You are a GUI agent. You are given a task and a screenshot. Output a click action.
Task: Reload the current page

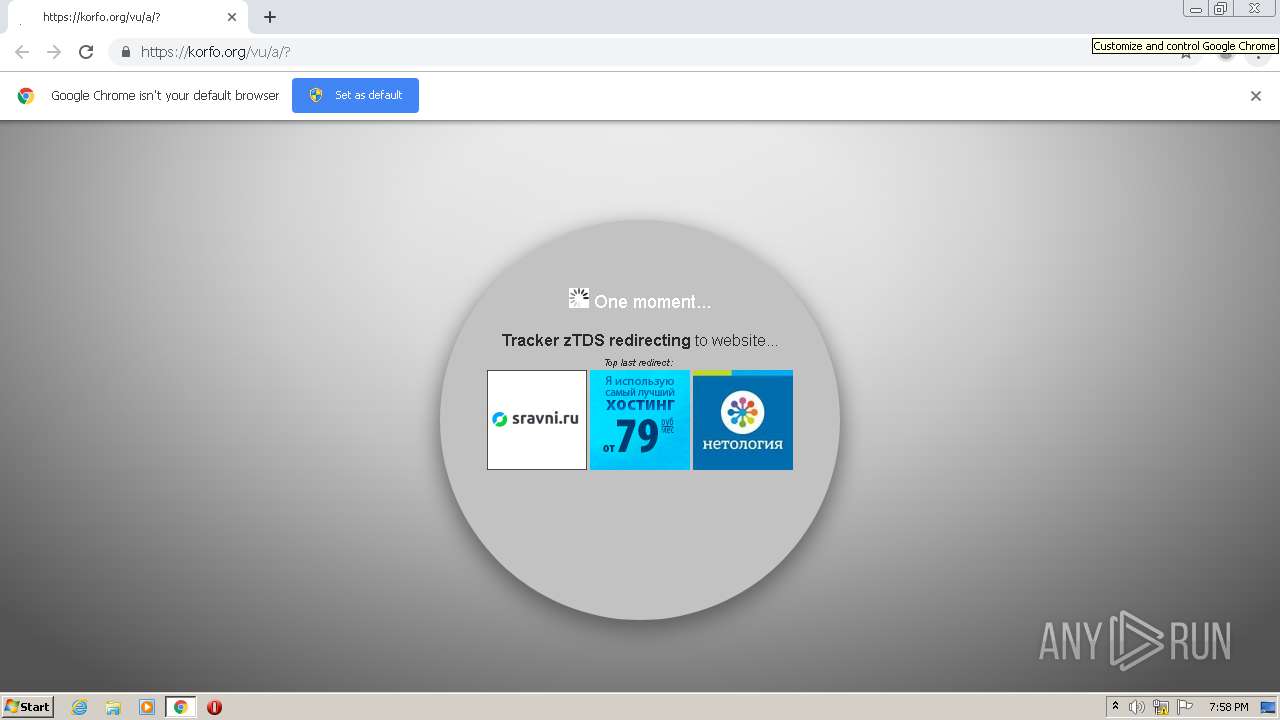[x=86, y=52]
